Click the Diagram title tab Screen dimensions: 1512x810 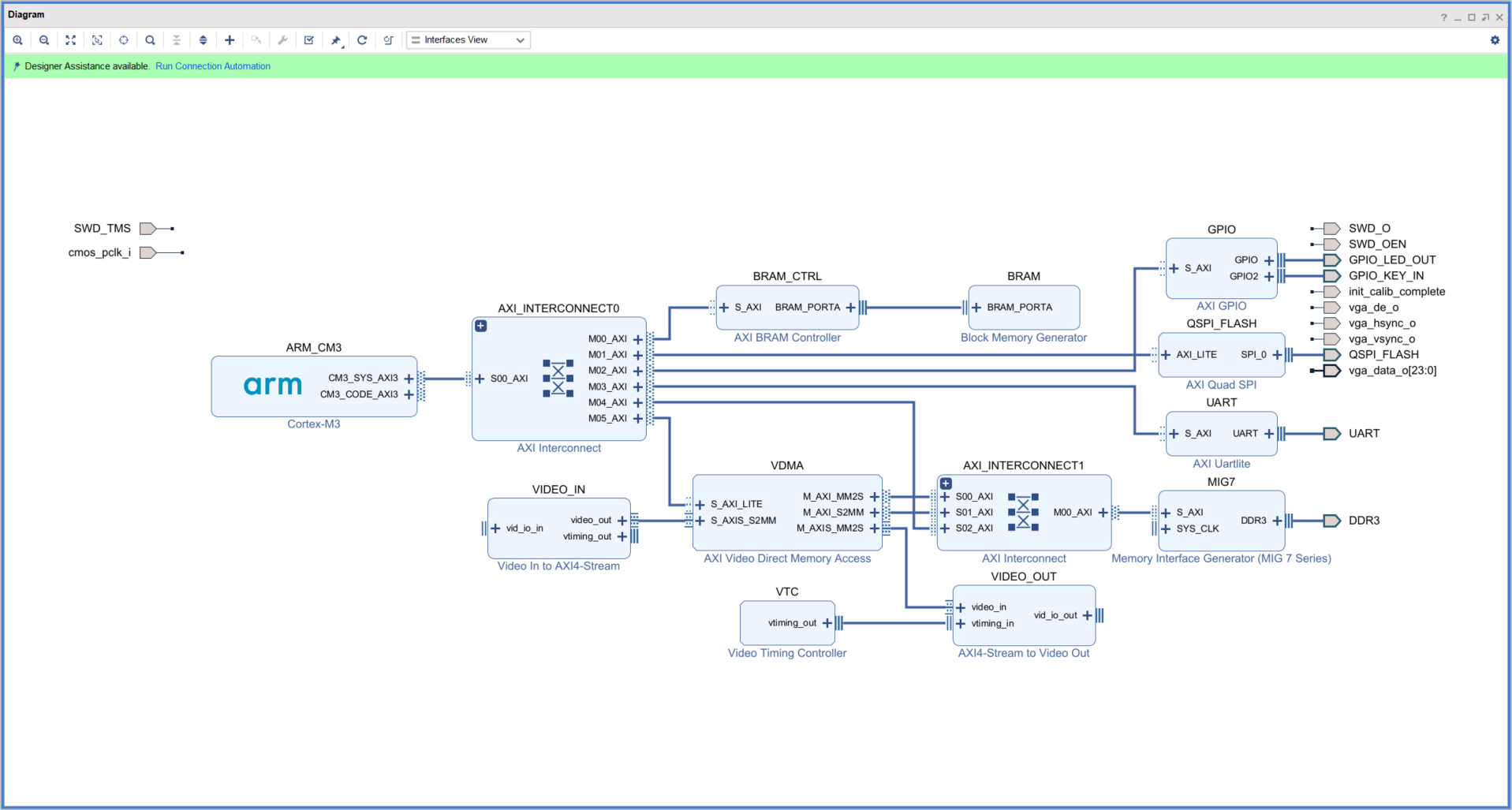pyautogui.click(x=26, y=13)
